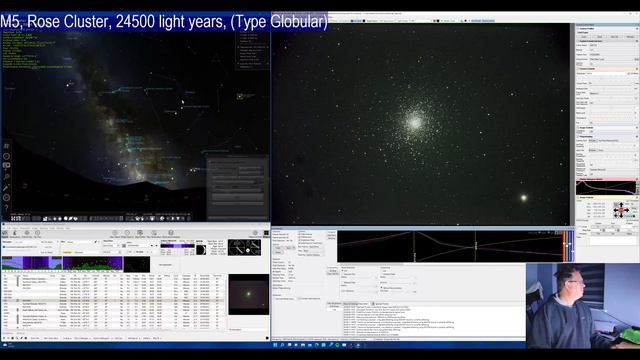
Task: Open Stellarium date and time window icon
Action: click(6, 156)
